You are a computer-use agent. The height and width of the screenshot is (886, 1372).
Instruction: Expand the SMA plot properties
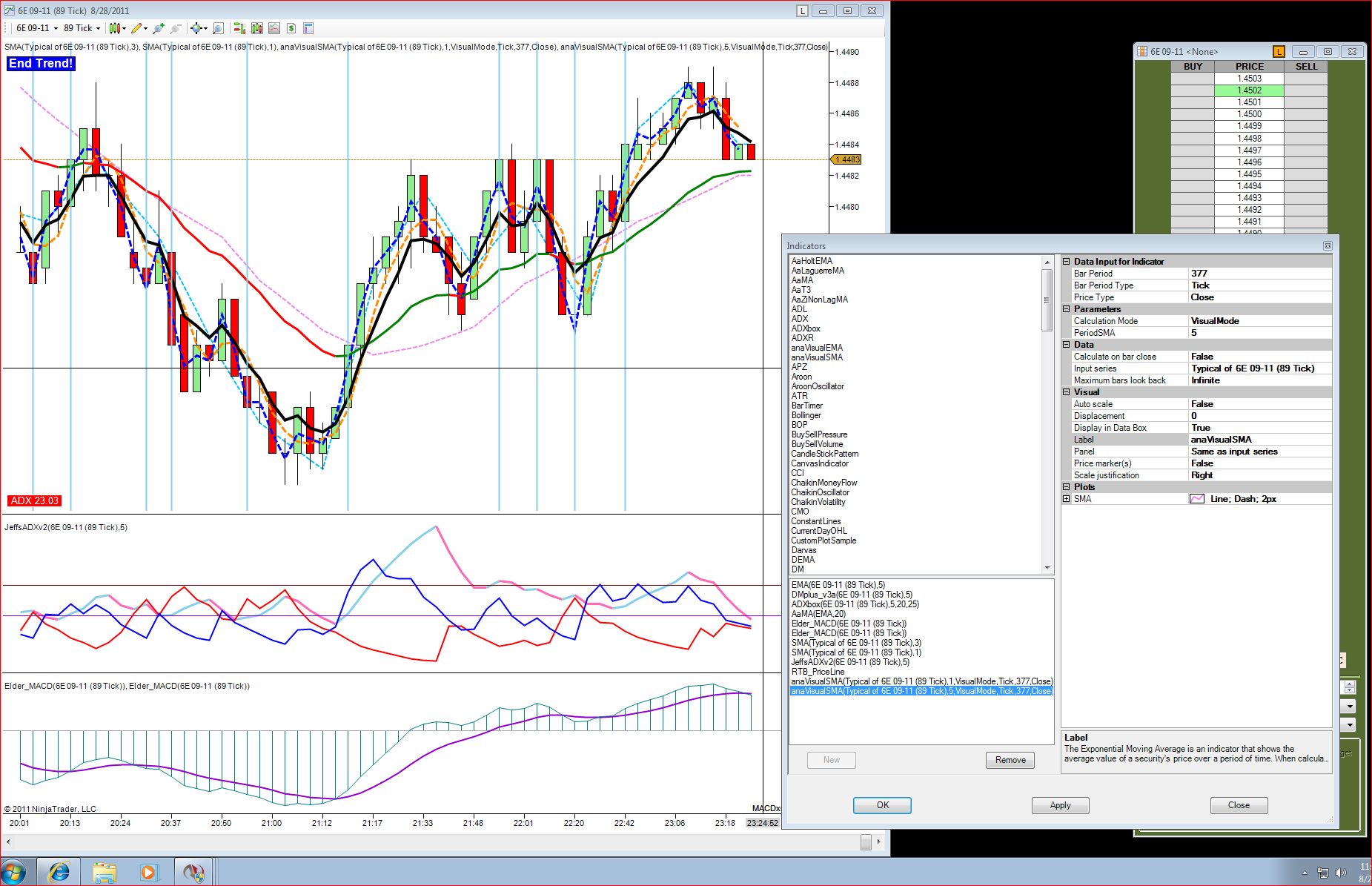click(x=1066, y=499)
